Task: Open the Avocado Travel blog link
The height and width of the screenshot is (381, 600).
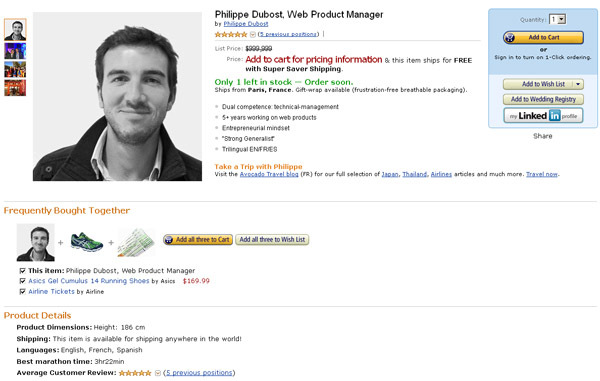Action: tap(269, 174)
